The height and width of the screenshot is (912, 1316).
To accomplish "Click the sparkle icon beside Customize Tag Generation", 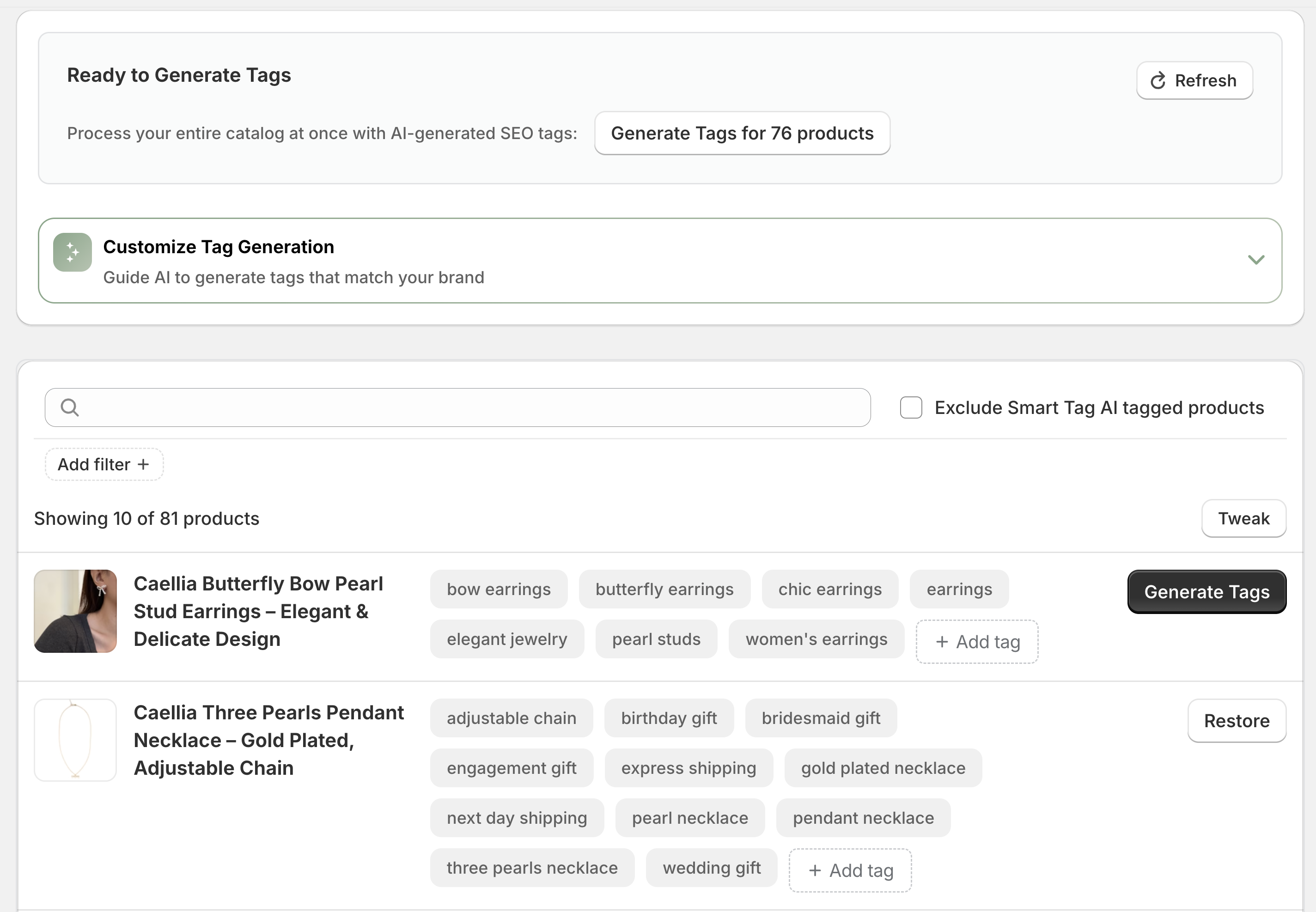I will [x=73, y=252].
